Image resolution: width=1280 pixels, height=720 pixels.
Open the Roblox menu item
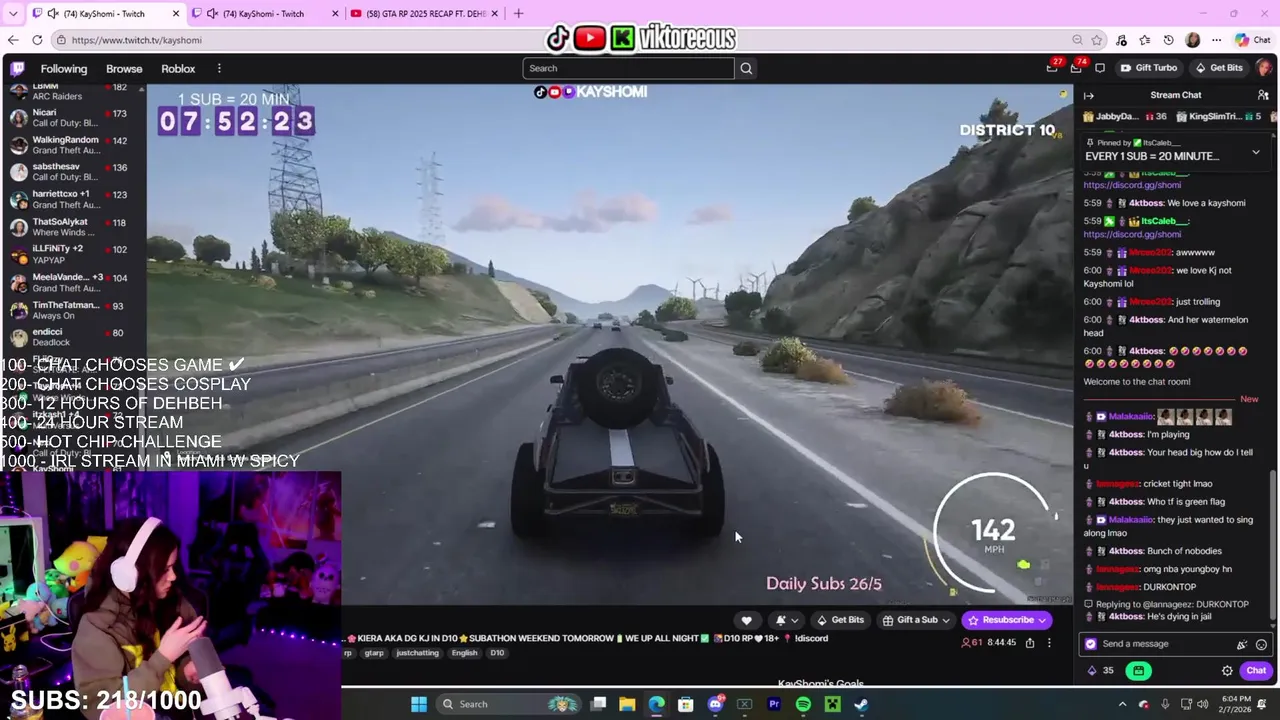point(178,68)
